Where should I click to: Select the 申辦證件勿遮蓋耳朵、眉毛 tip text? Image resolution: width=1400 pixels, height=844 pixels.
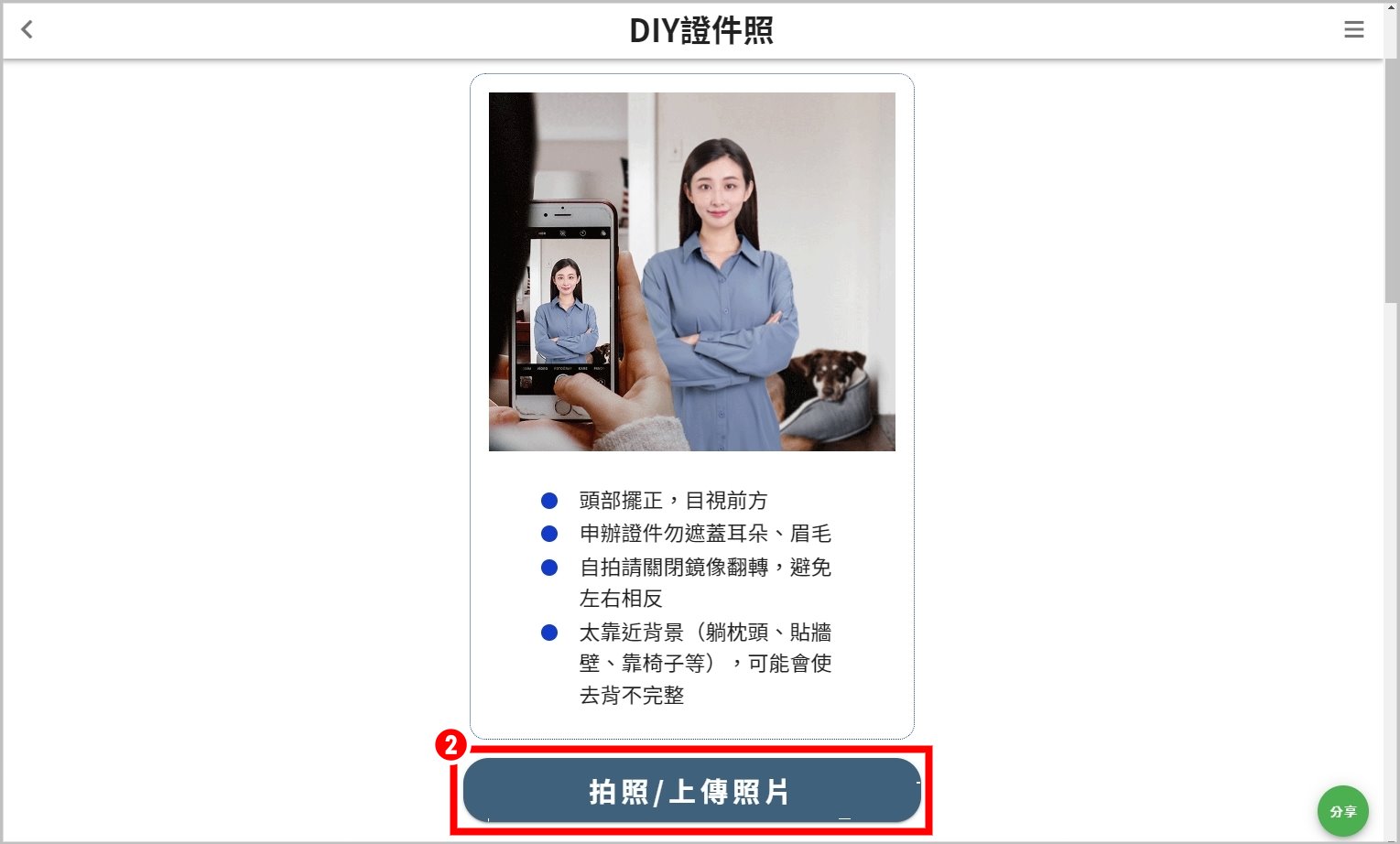click(x=705, y=534)
